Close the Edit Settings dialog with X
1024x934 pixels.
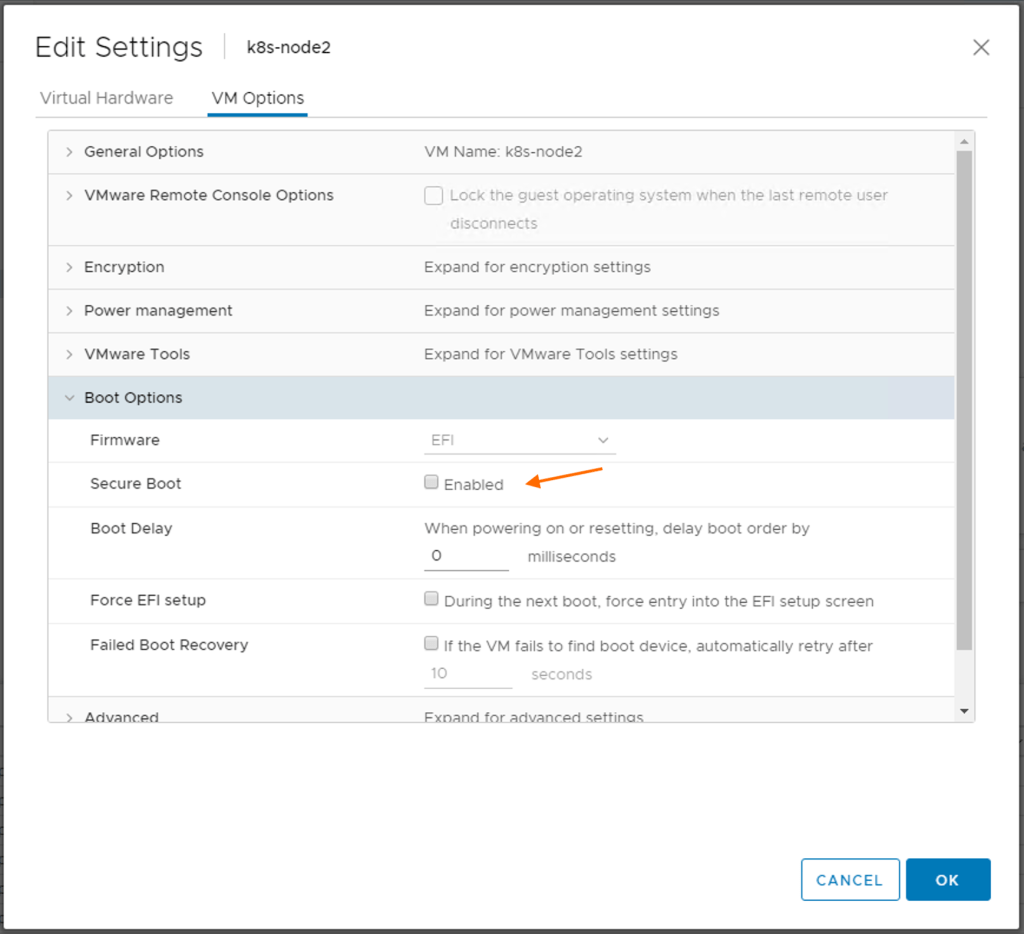tap(981, 48)
